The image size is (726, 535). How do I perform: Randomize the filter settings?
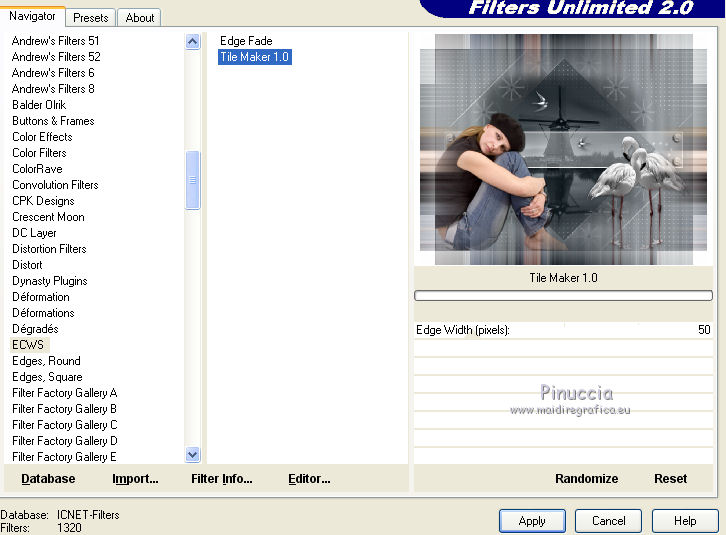click(x=587, y=478)
